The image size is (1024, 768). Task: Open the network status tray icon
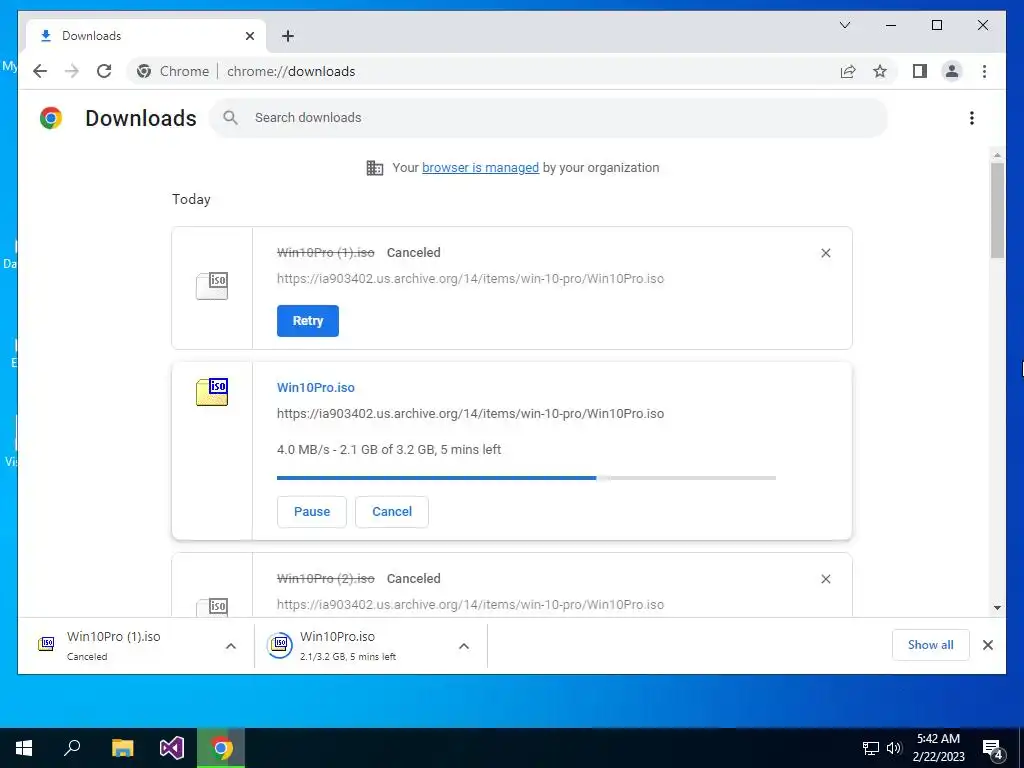[871, 748]
